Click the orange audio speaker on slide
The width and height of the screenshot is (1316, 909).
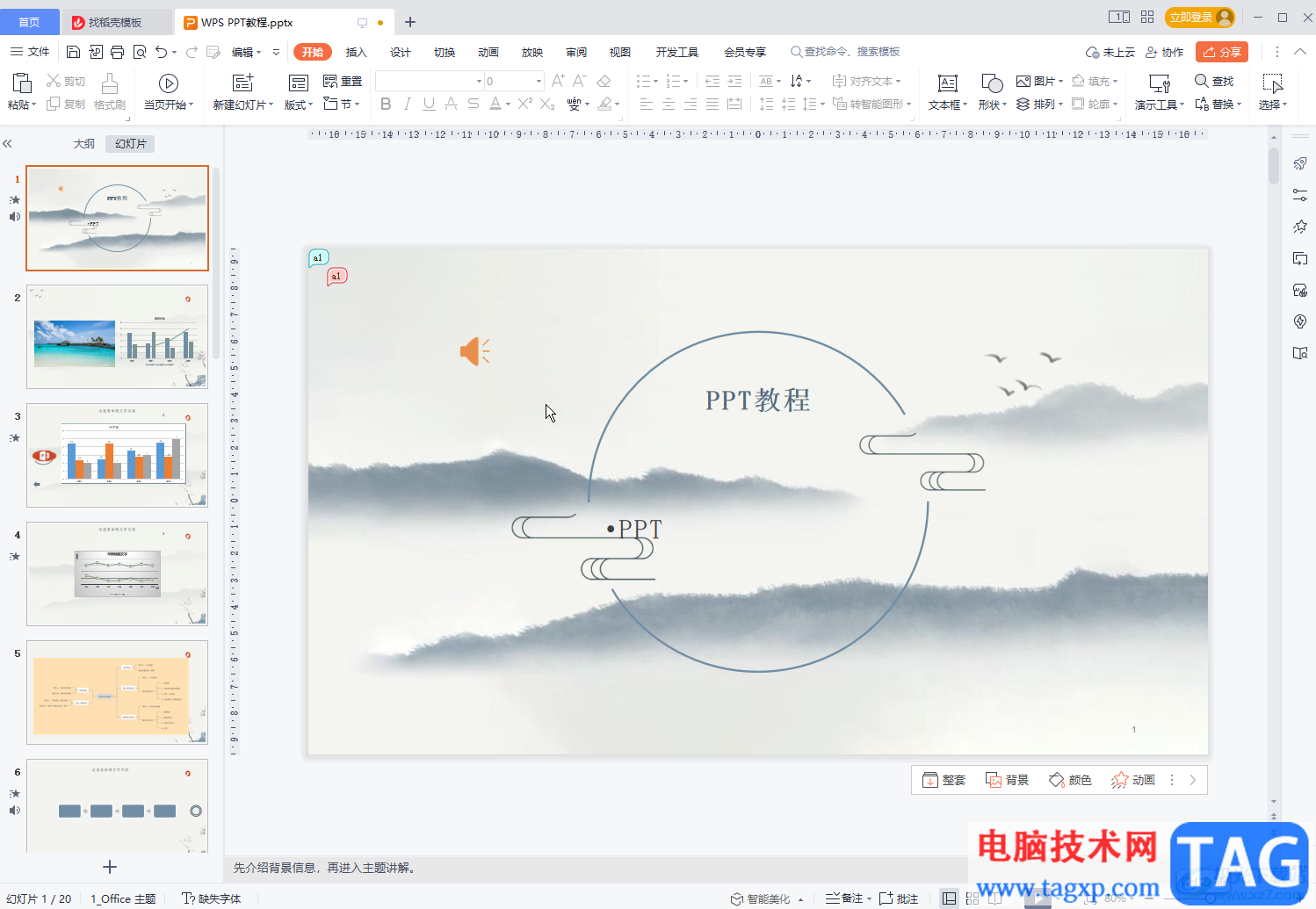pyautogui.click(x=475, y=351)
